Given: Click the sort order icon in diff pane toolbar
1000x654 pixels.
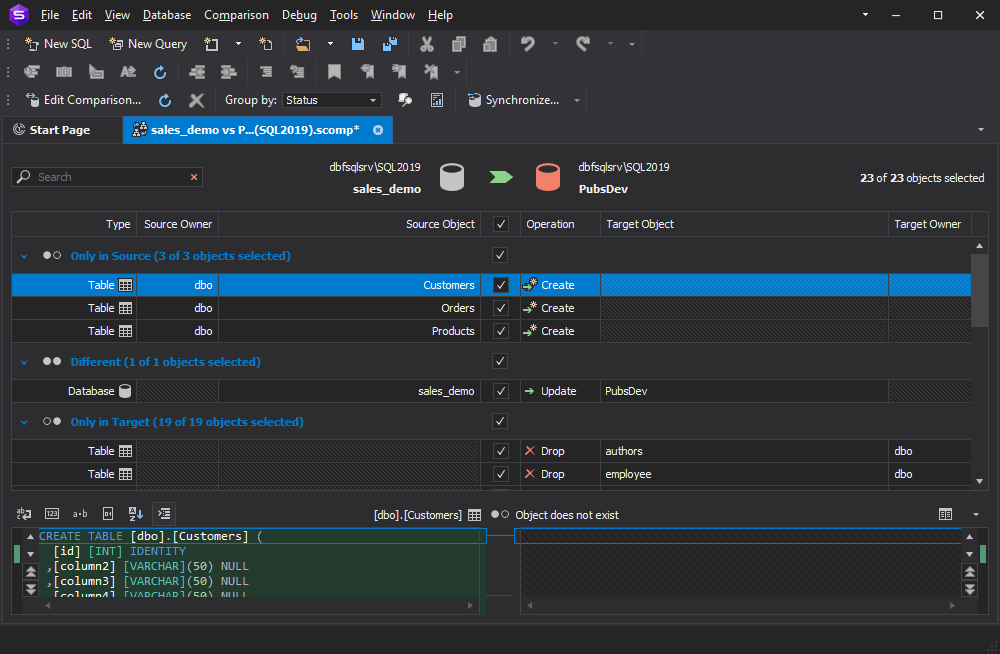Looking at the screenshot, I should 136,514.
